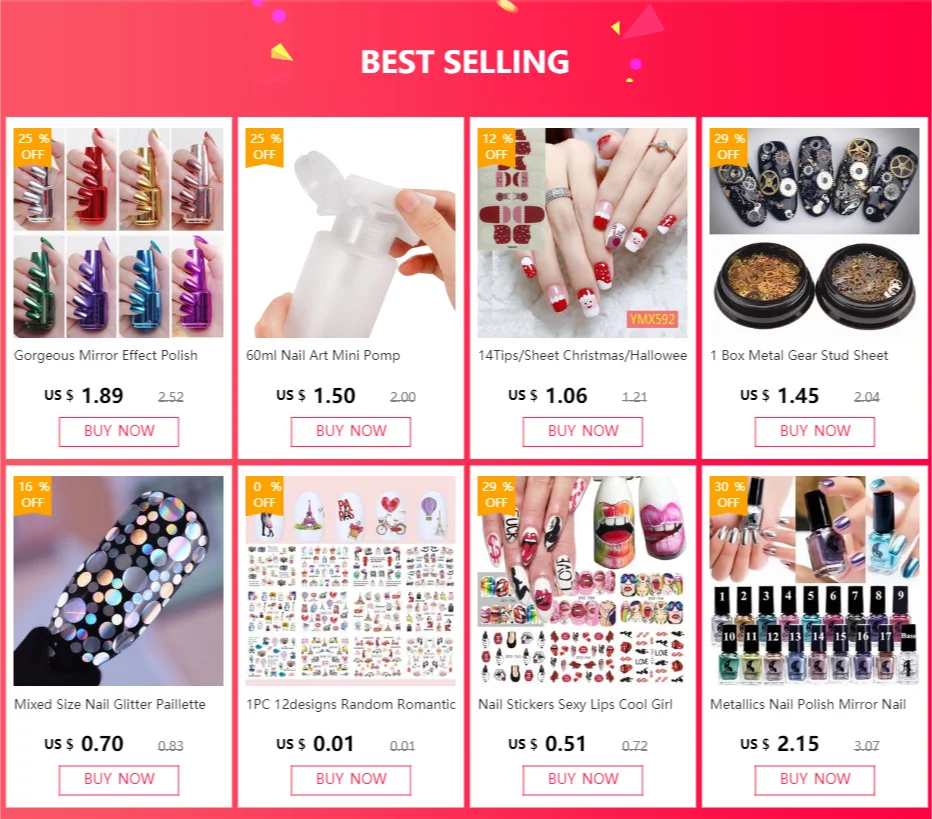Buy the Sexy Lips Cool Girl stickers
The width and height of the screenshot is (932, 819).
point(582,780)
